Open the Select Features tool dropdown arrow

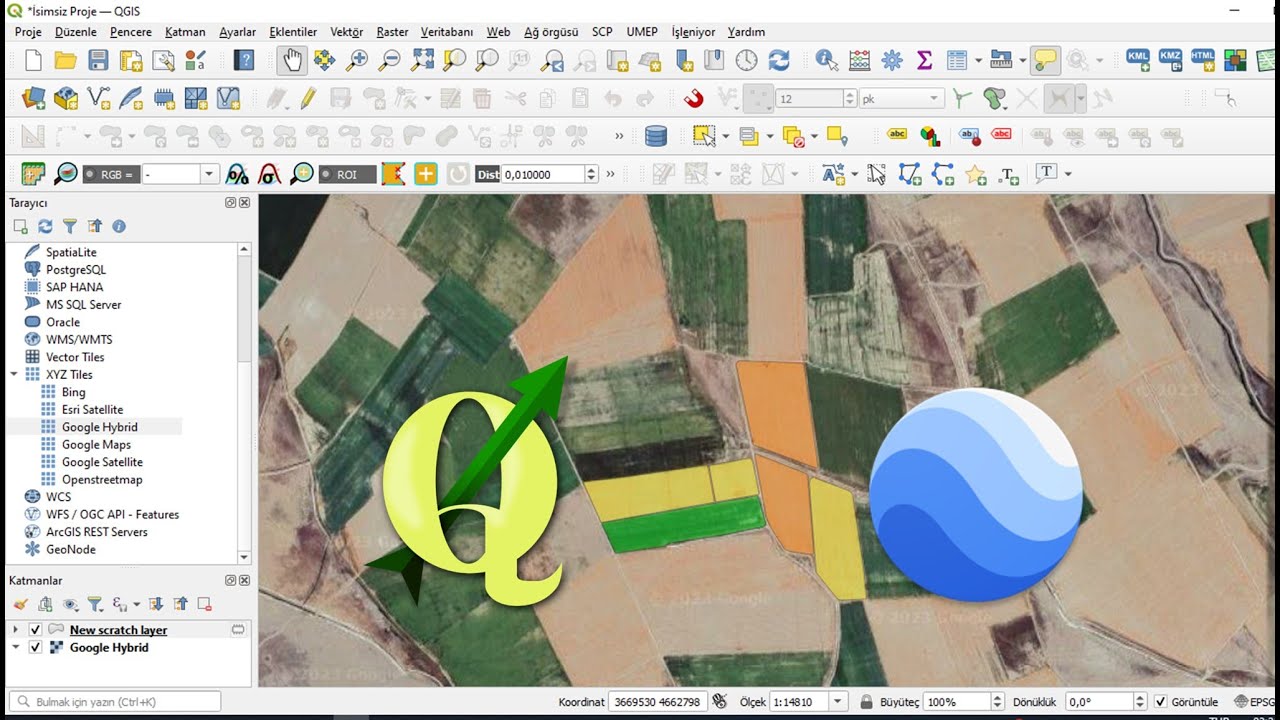[725, 136]
